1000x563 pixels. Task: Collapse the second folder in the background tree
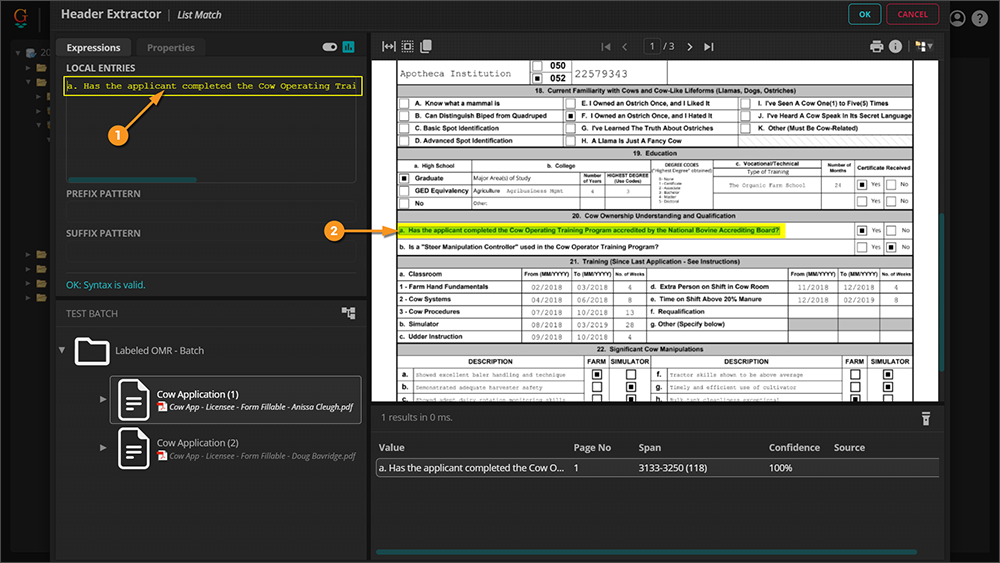[x=28, y=82]
